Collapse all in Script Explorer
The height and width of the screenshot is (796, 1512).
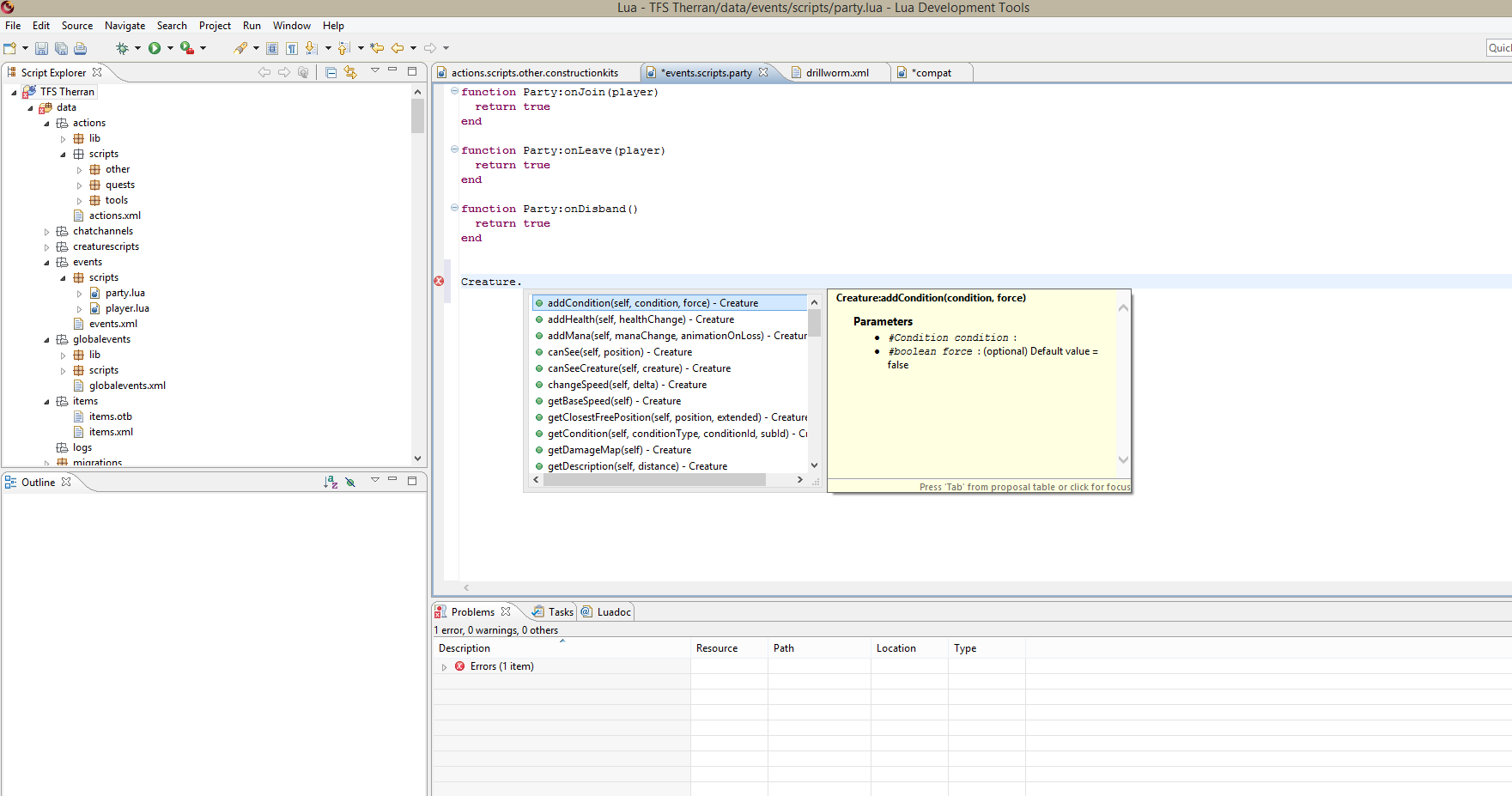coord(331,72)
